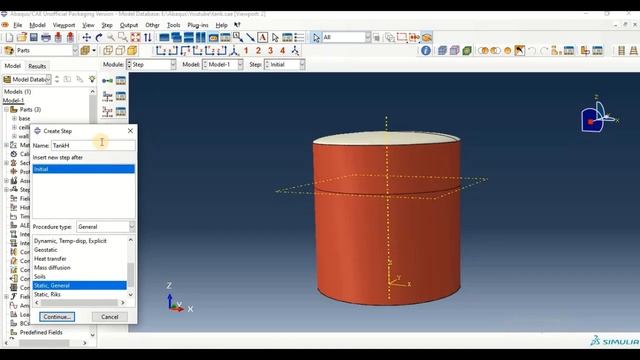This screenshot has height=360, width=640.
Task: Open the Step menu
Action: [107, 25]
